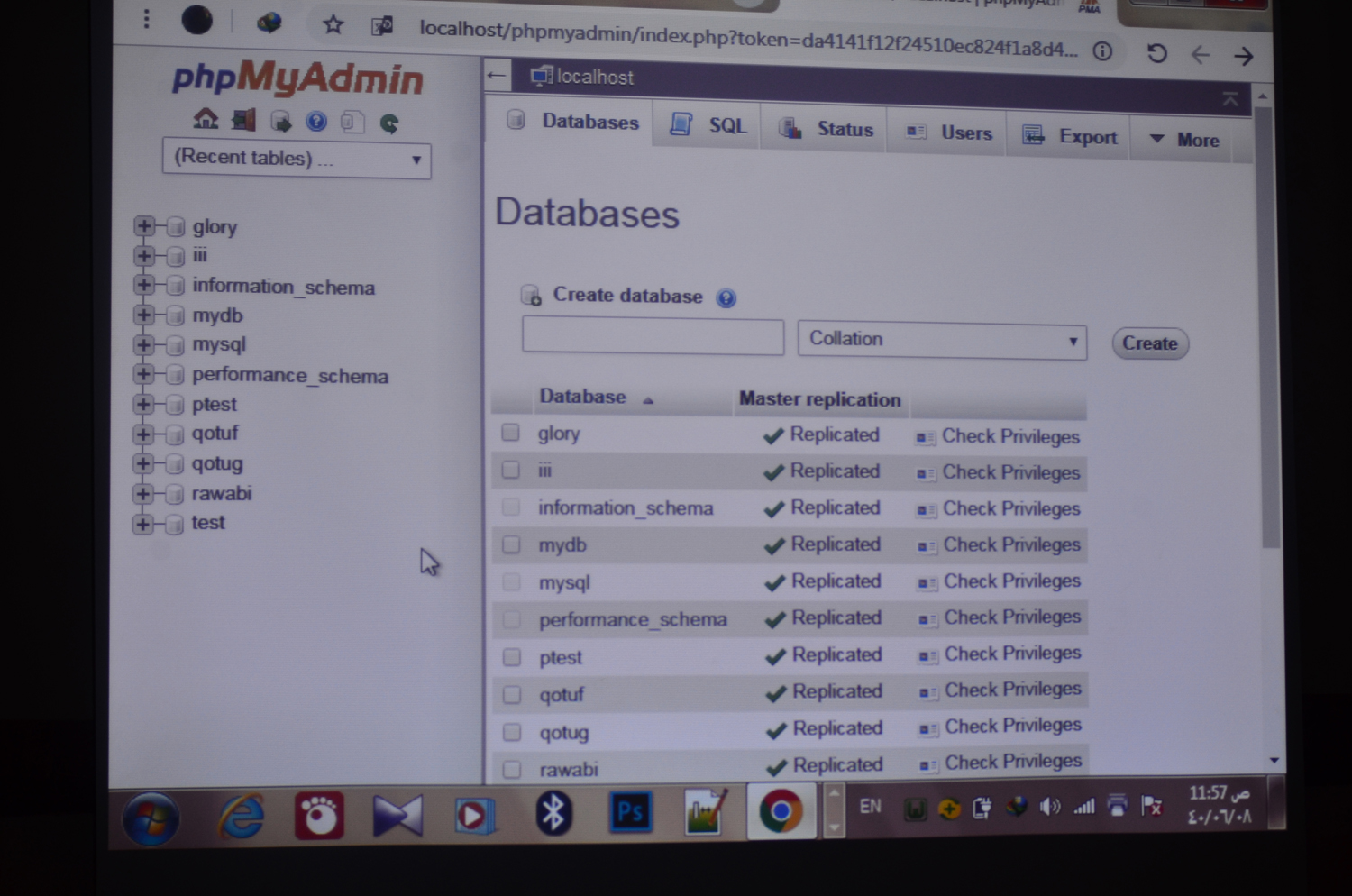Tick the checkbox for the glory database
Viewport: 1352px width, 896px height.
point(510,433)
